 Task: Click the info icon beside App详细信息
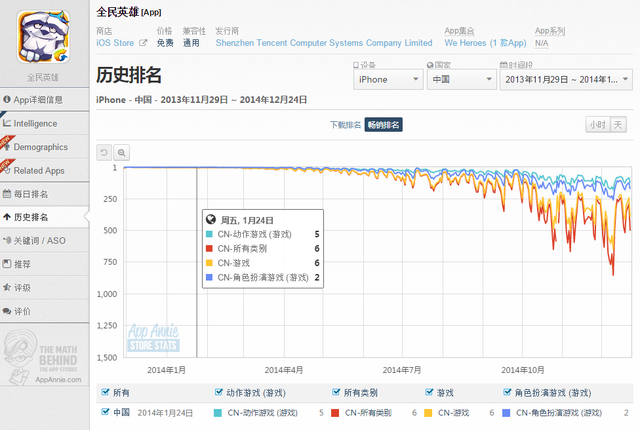coord(7,99)
